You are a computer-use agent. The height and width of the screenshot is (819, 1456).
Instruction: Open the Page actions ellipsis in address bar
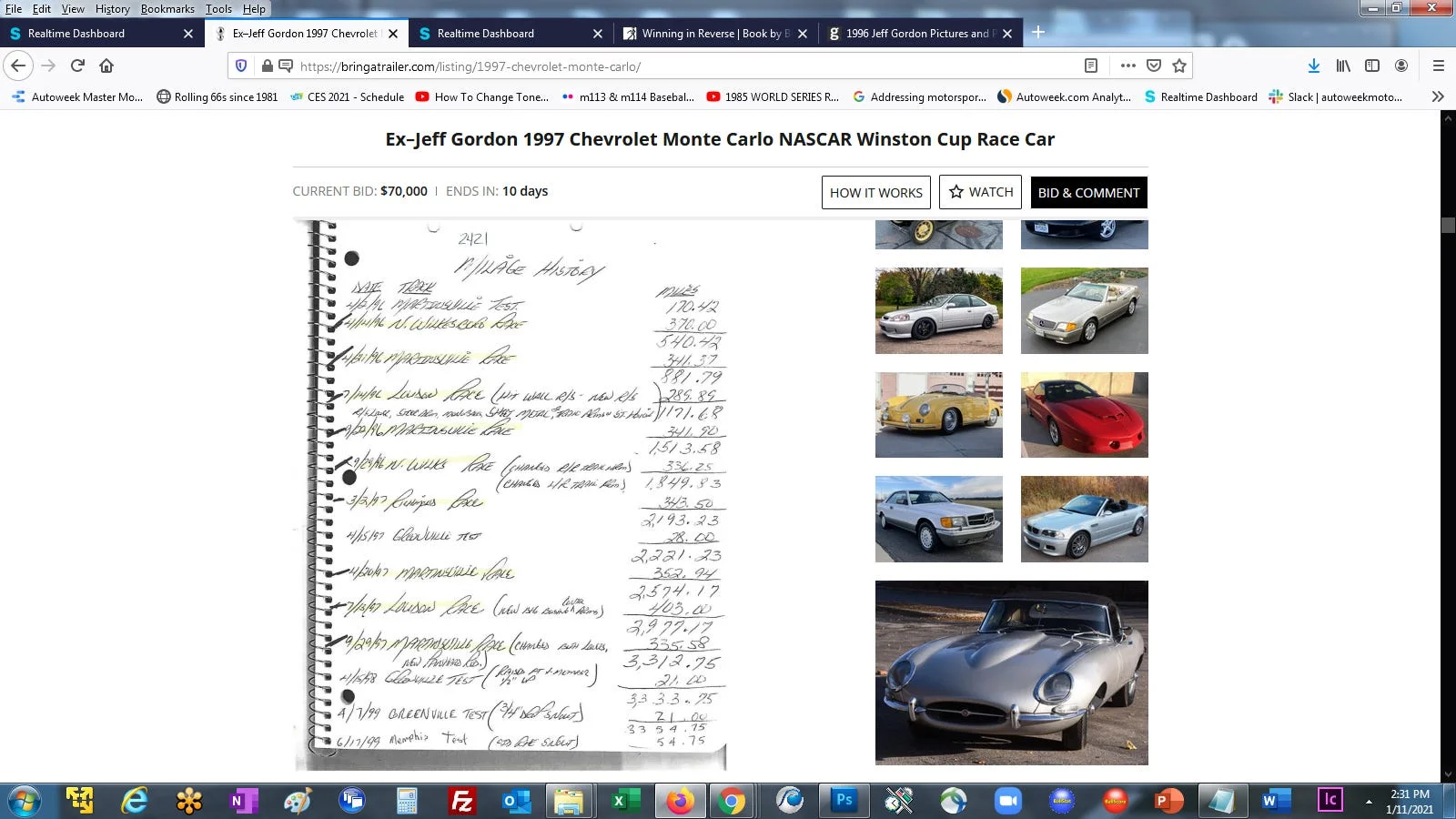click(1127, 66)
